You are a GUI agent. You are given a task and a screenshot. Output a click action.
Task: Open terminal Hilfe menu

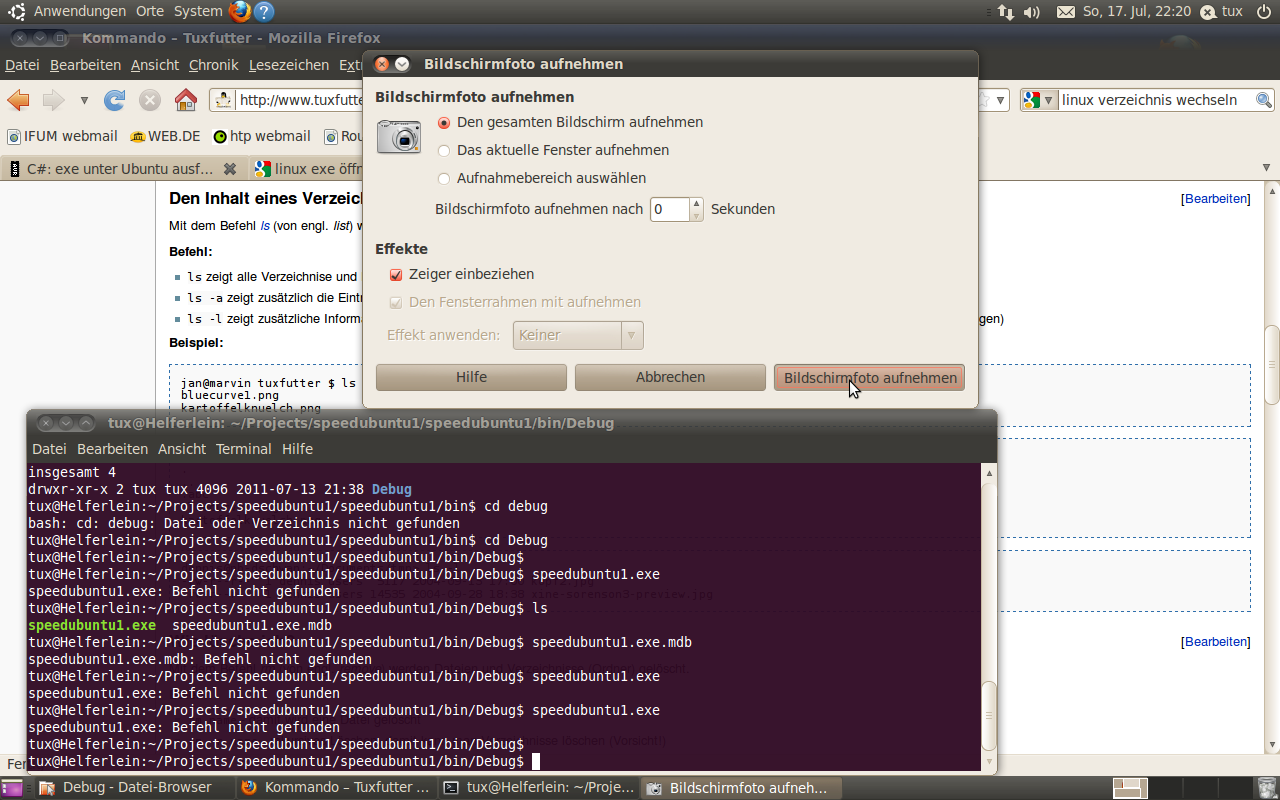[297, 449]
